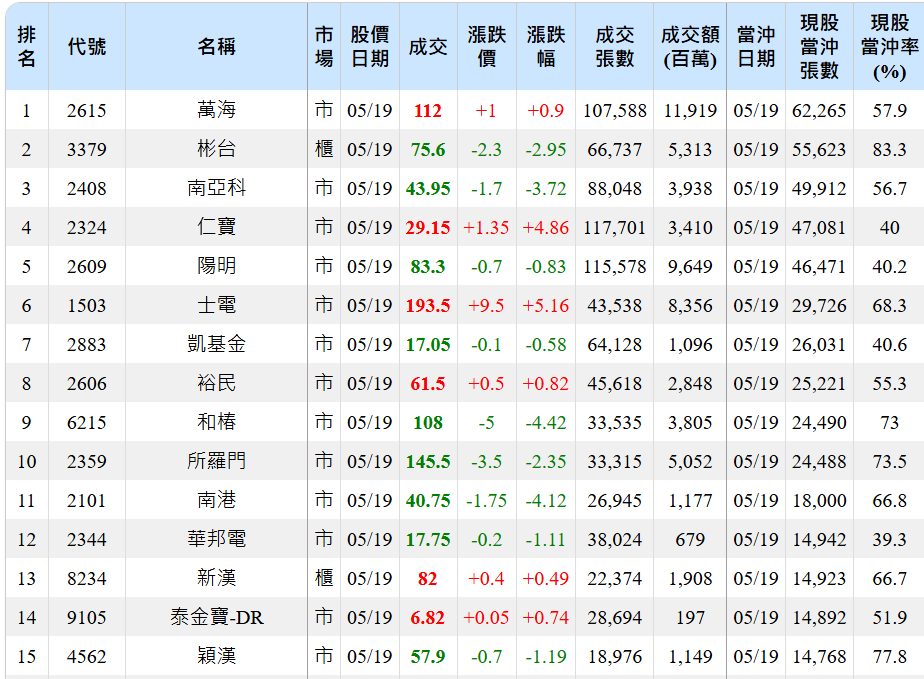
Task: Open stock name 裕民
Action: coord(216,383)
